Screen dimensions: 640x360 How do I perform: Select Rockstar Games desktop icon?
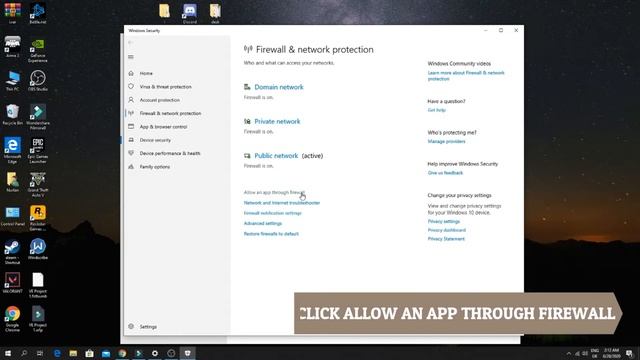pos(38,218)
